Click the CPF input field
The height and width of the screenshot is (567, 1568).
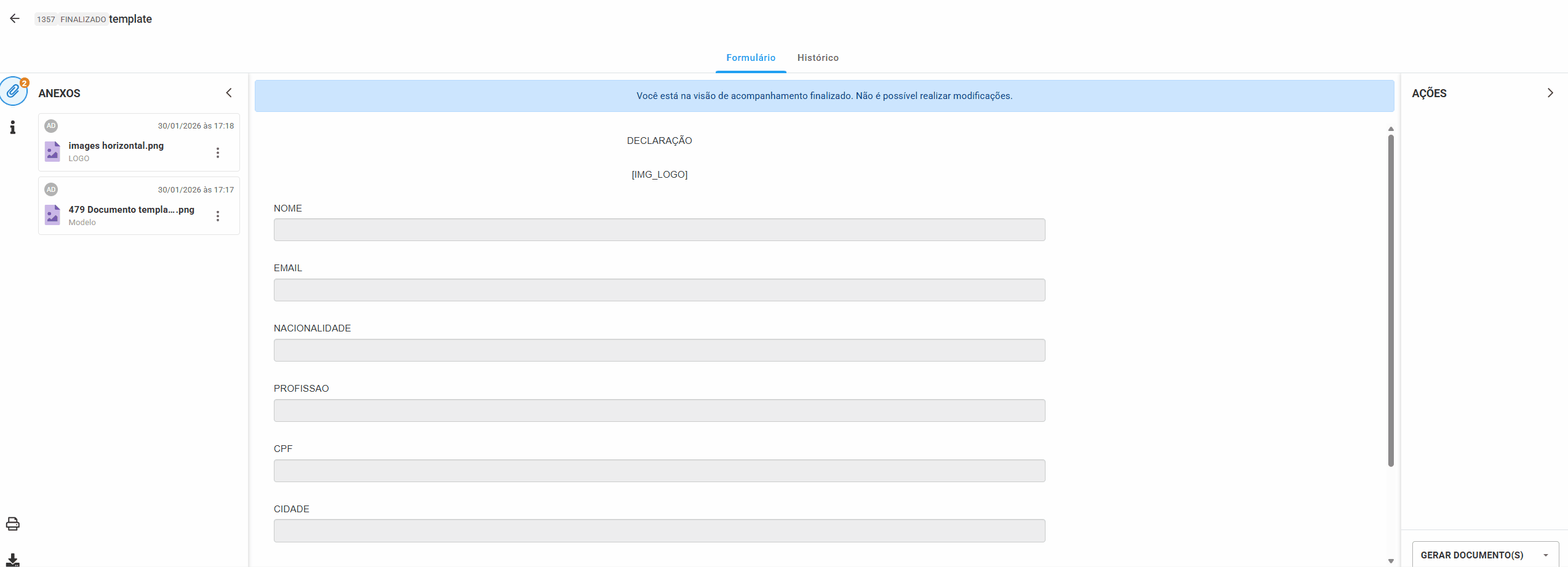(659, 471)
